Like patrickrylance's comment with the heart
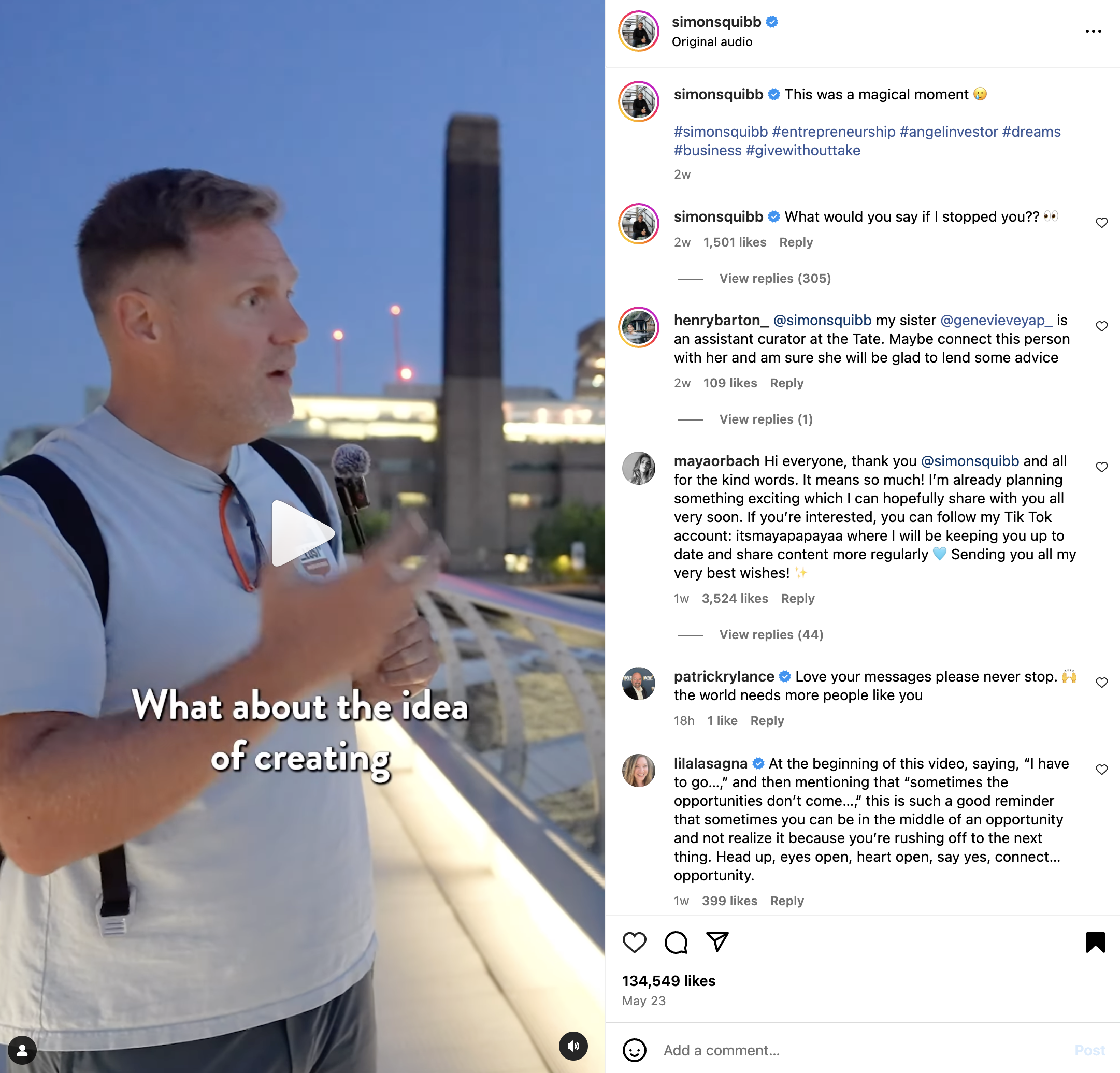The height and width of the screenshot is (1073, 1120). coord(1102,682)
